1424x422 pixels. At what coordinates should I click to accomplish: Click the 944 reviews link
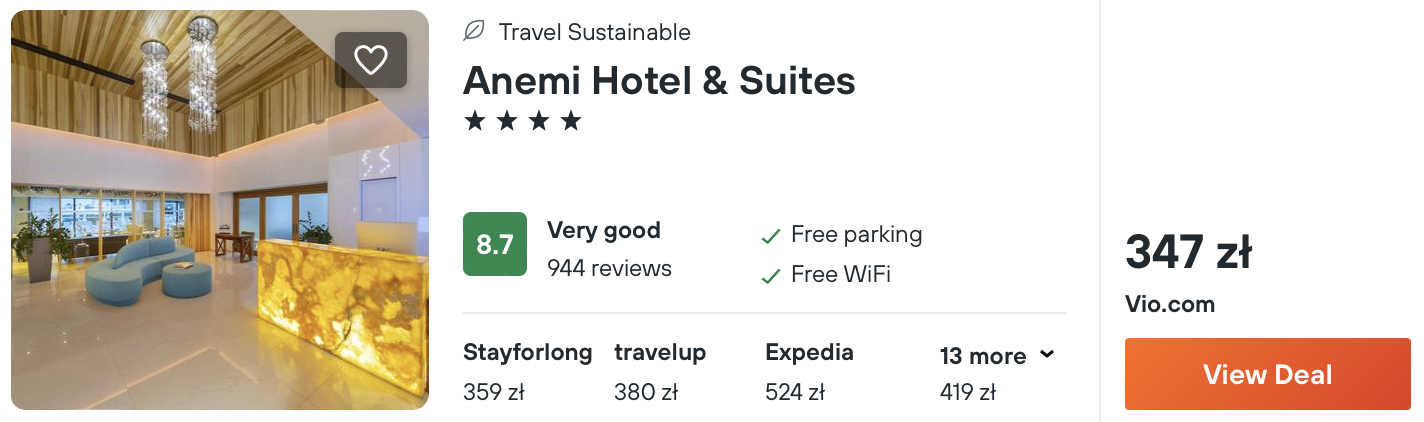tap(609, 268)
